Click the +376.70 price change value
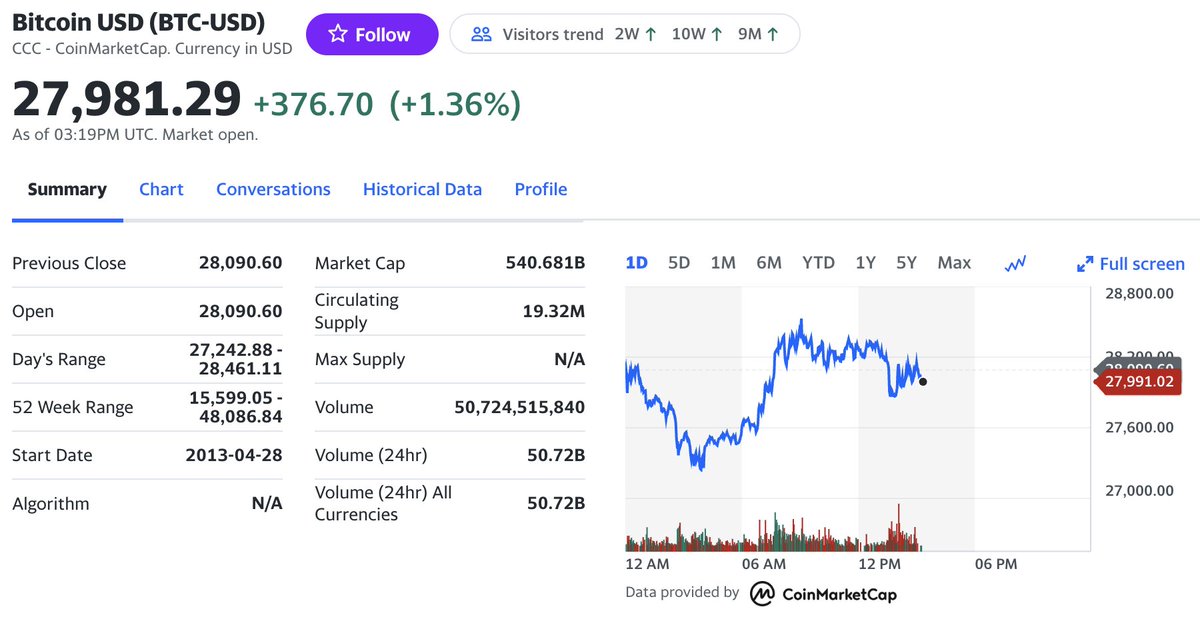 [313, 103]
